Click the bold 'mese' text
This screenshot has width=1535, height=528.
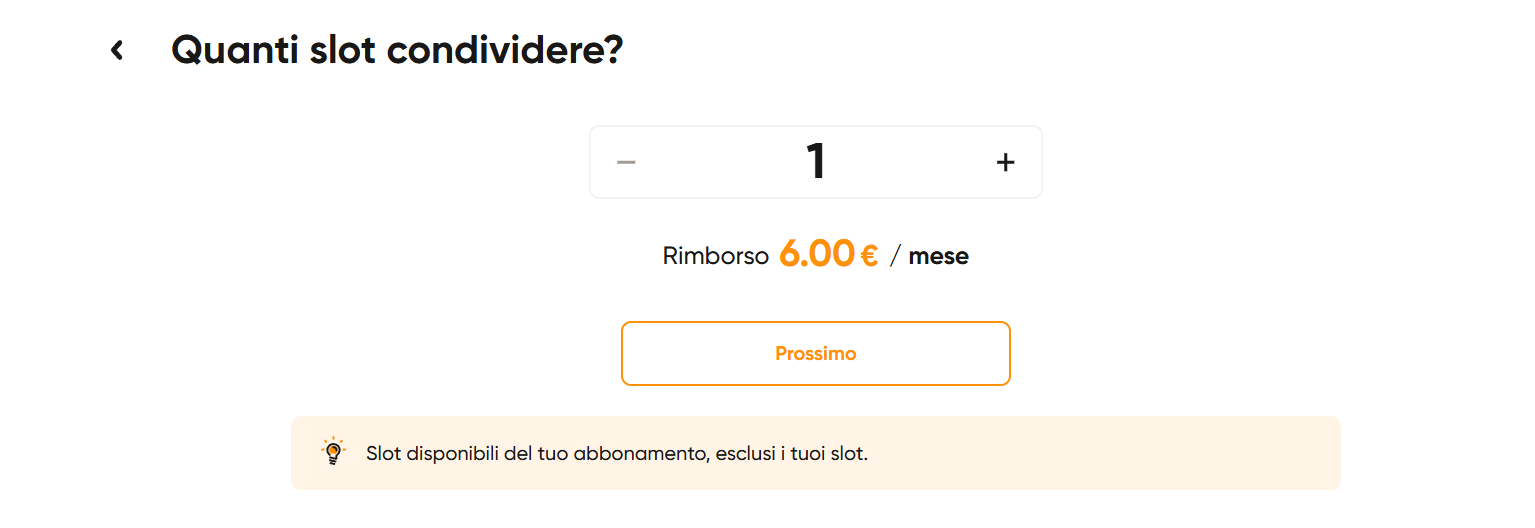point(938,257)
